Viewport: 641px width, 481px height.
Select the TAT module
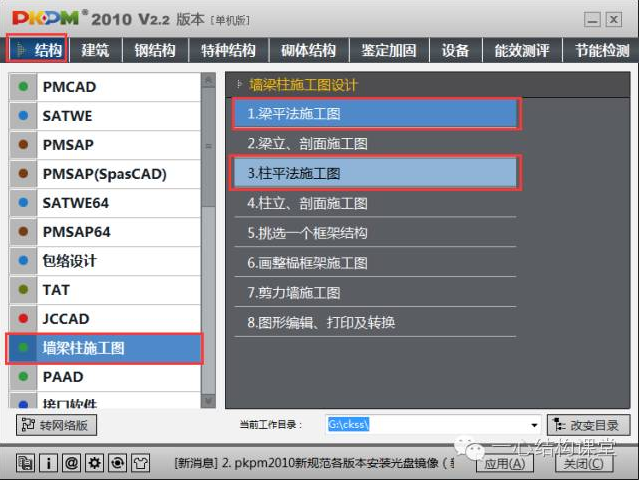click(x=105, y=290)
